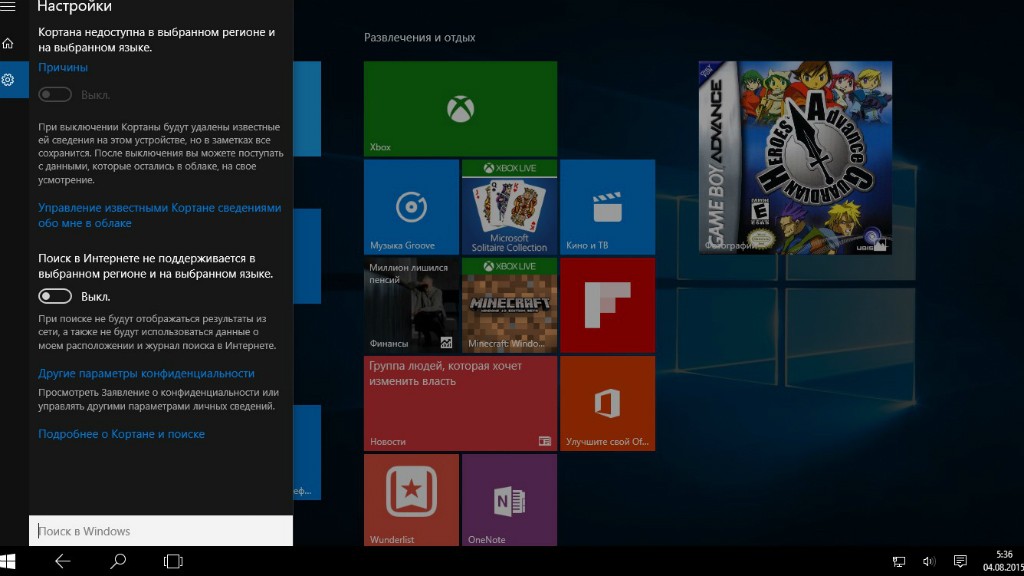Open the hamburger menu in Cortana panel
Image resolution: width=1024 pixels, height=576 pixels.
(8, 7)
